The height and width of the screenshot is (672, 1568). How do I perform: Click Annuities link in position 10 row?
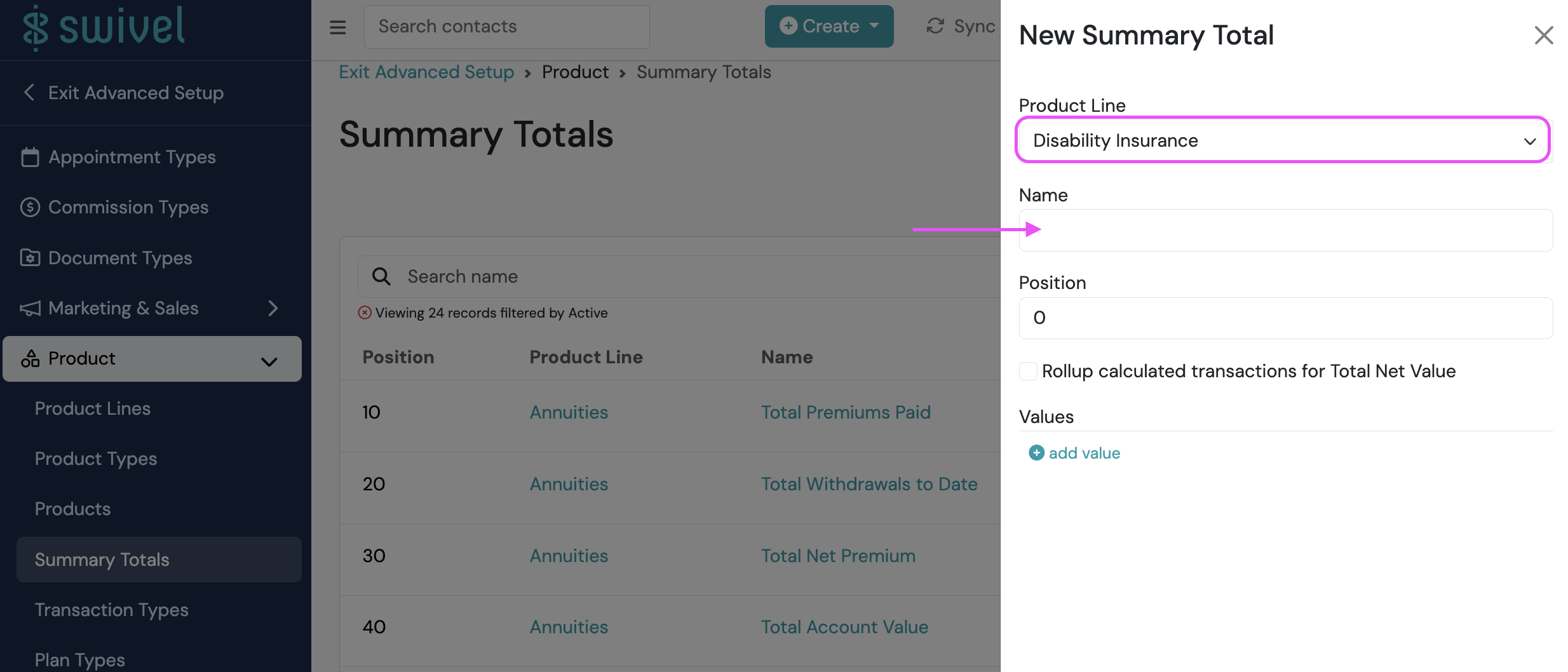pos(569,412)
